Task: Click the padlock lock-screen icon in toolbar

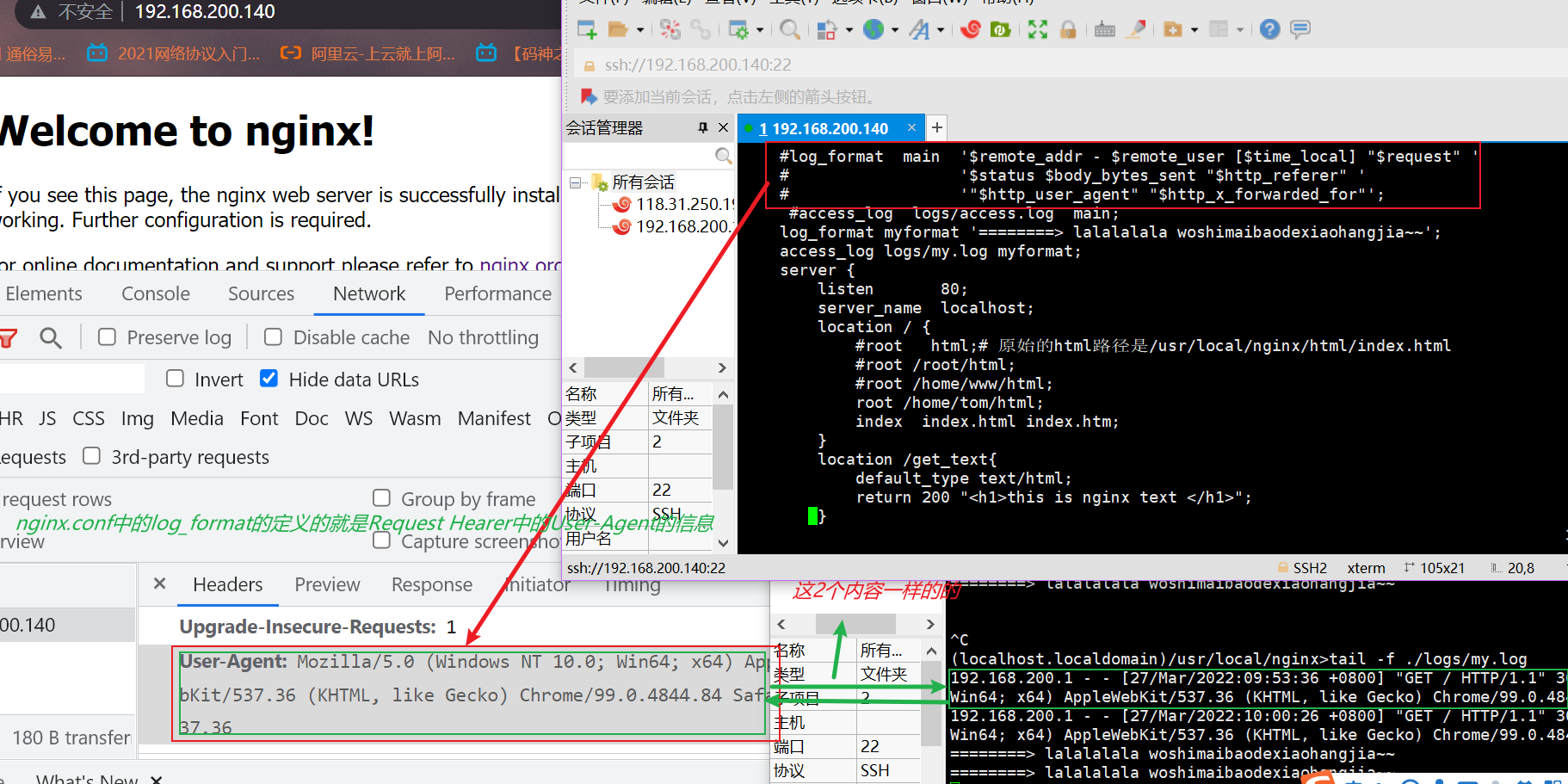Action: tap(1068, 30)
